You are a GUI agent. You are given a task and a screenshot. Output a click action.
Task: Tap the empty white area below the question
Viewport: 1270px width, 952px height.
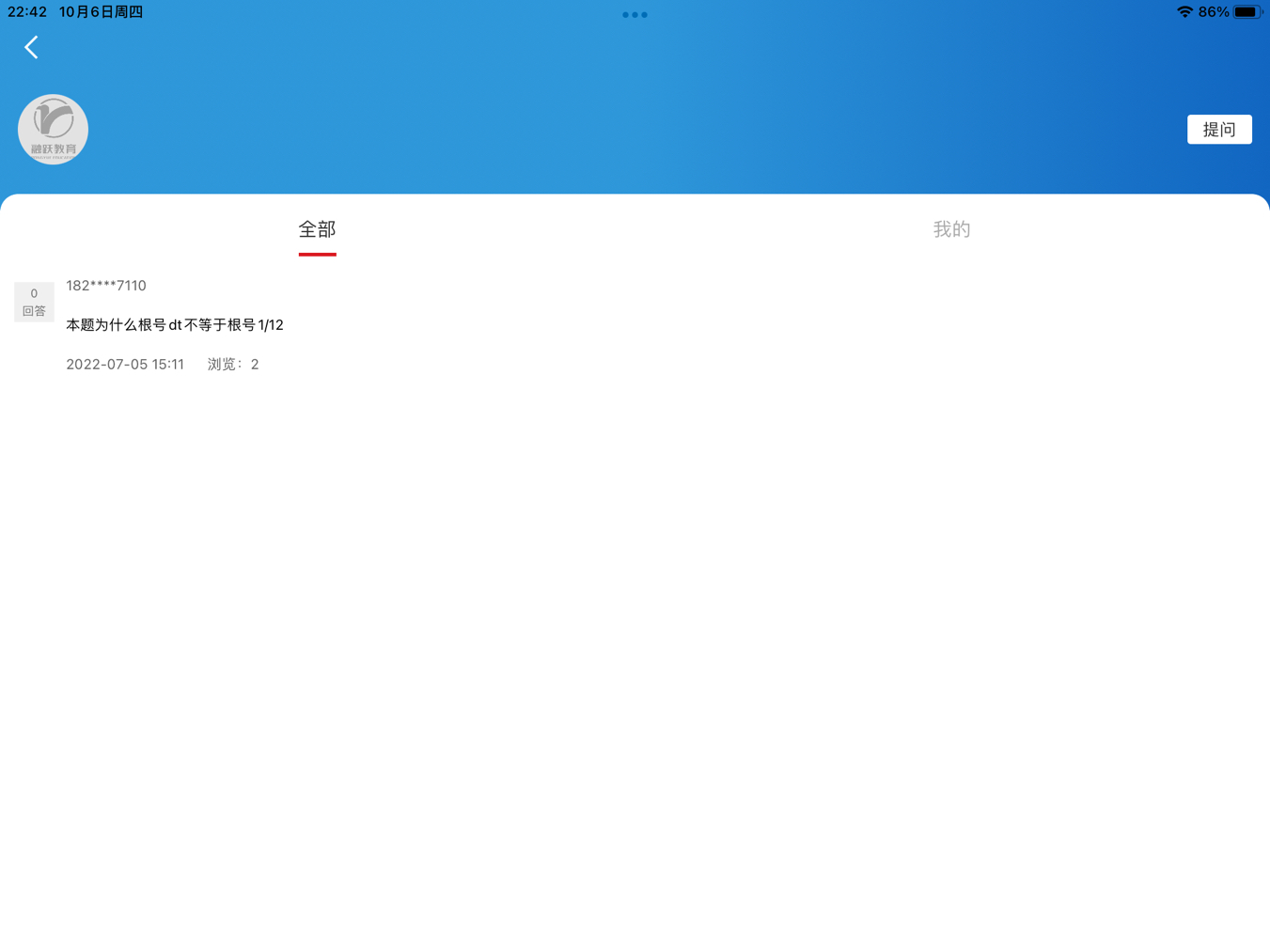tap(635, 658)
